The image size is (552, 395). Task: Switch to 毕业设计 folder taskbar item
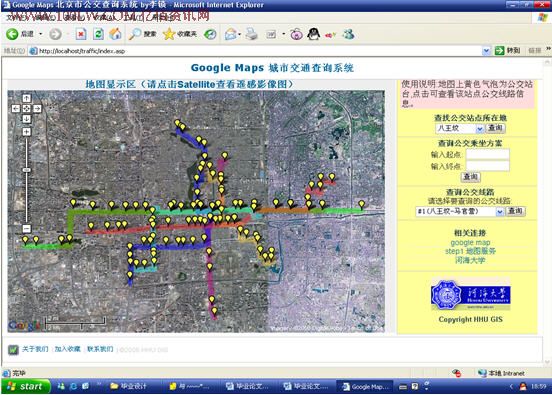tap(128, 386)
